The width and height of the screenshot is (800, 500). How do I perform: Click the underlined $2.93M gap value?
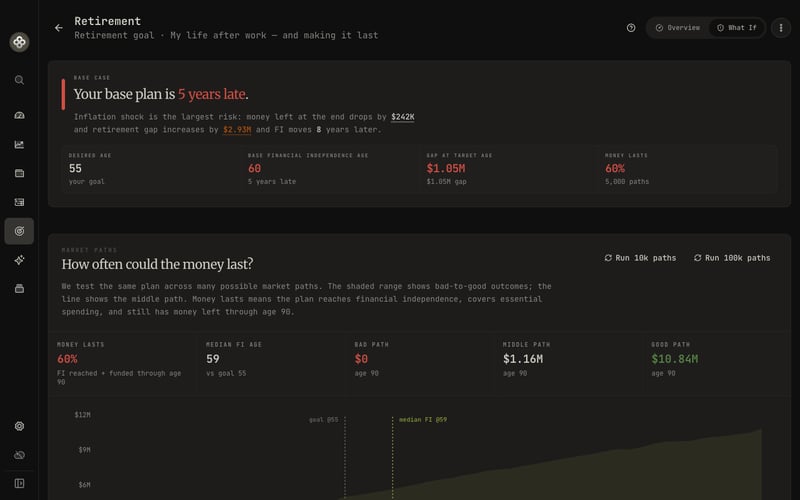[237, 130]
